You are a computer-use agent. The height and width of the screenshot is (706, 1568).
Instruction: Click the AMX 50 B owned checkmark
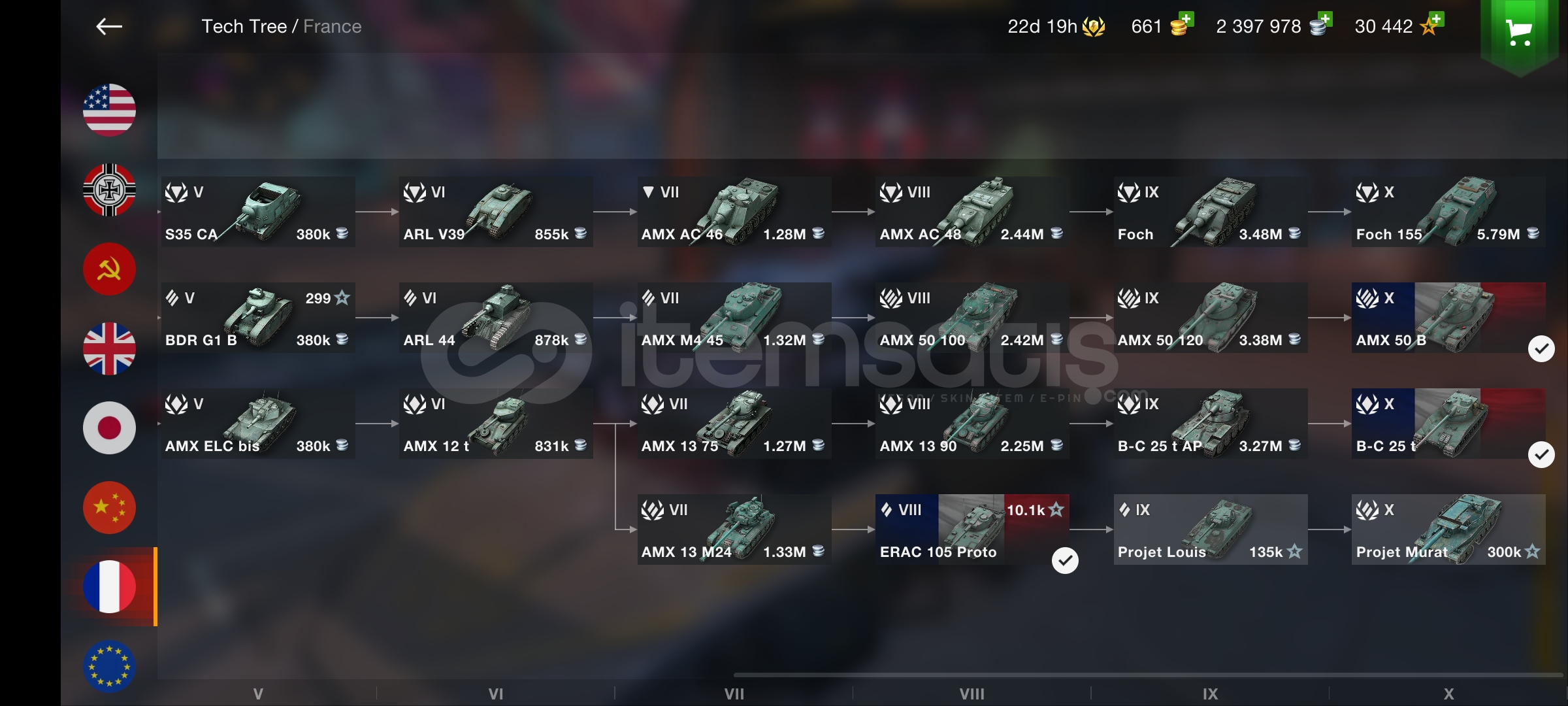click(1541, 349)
